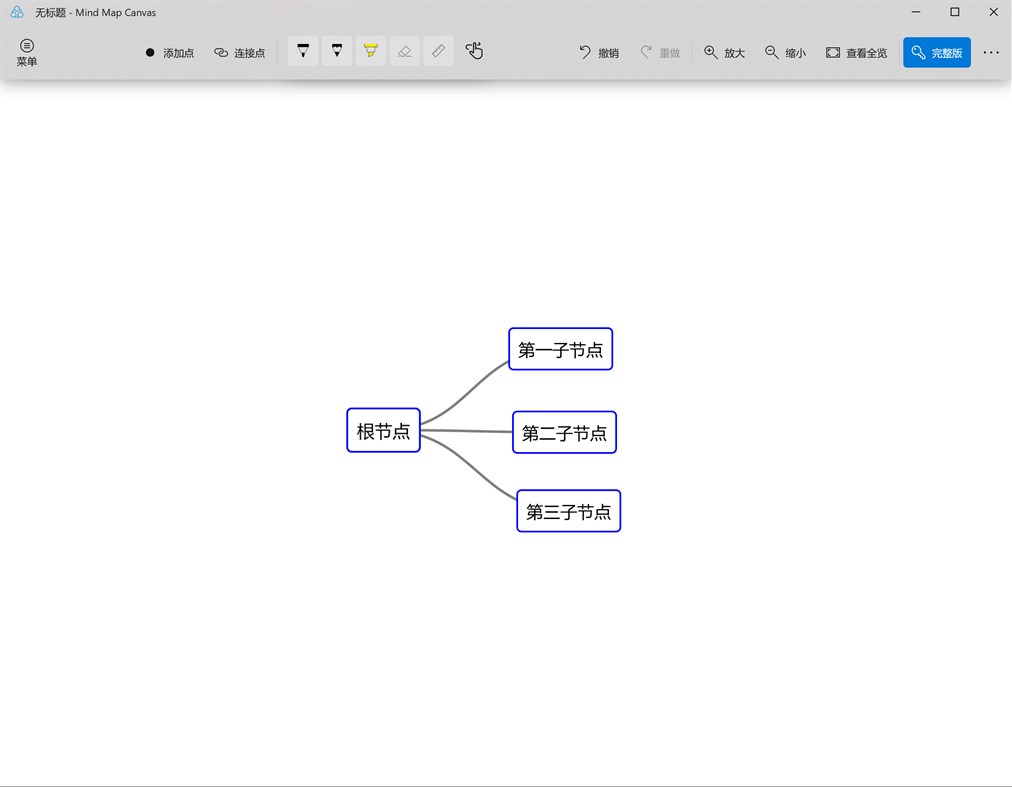
Task: Toggle the 添加点 add-node mode
Action: [x=169, y=52]
